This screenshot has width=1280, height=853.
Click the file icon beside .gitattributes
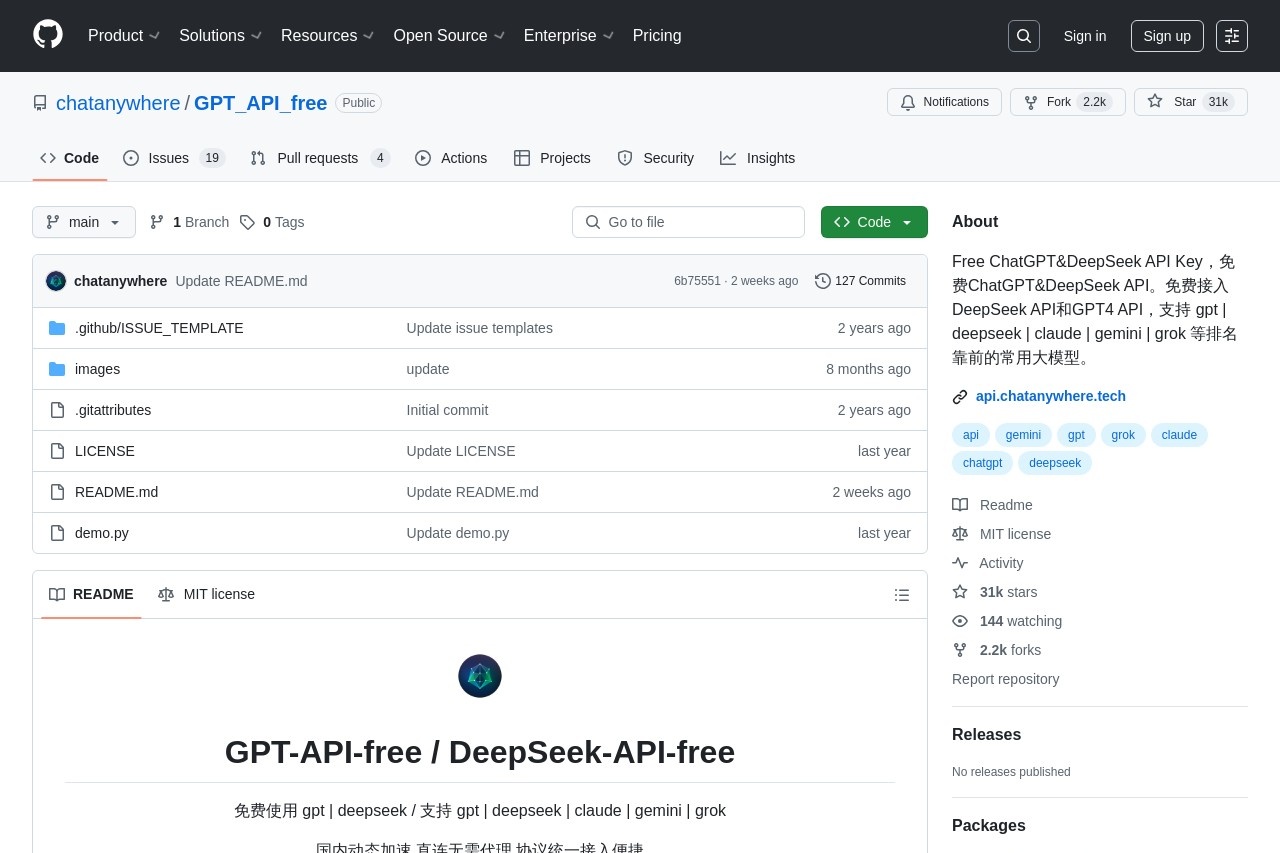pyautogui.click(x=57, y=410)
